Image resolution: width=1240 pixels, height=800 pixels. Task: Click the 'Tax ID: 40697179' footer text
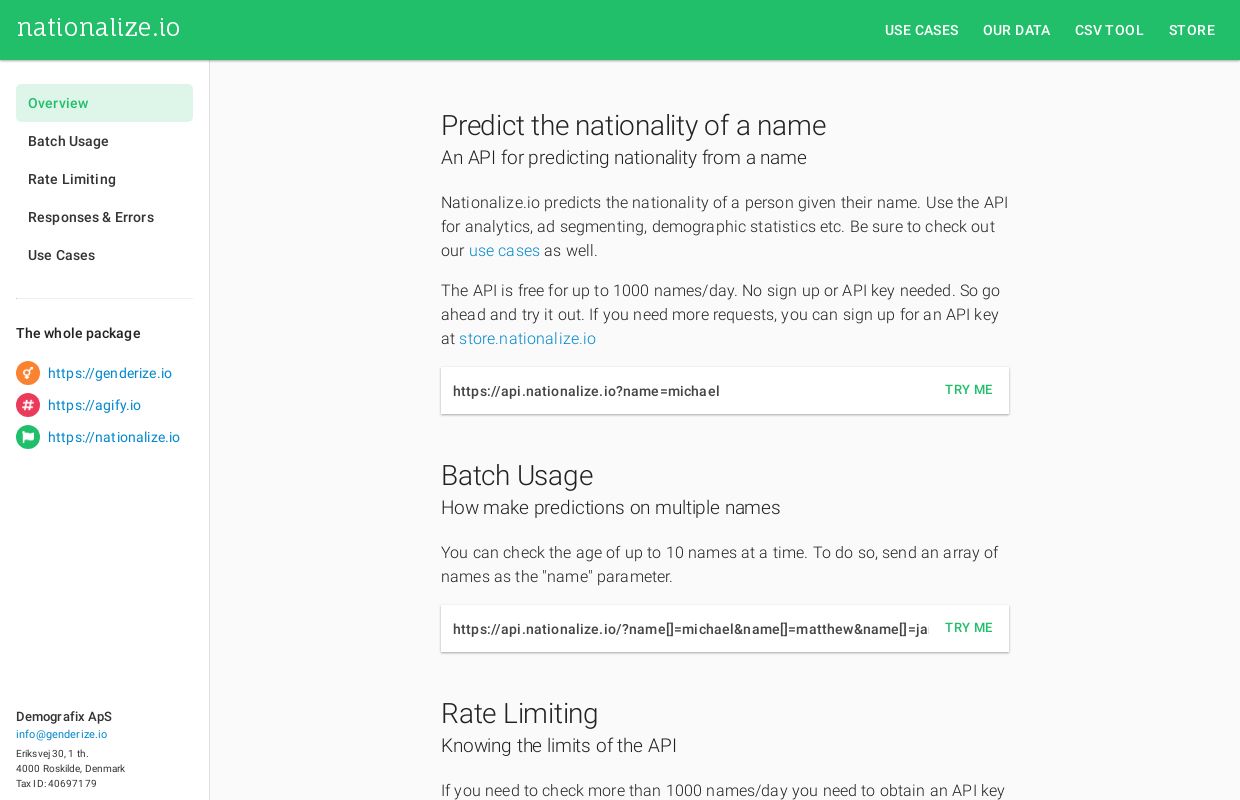(x=56, y=784)
